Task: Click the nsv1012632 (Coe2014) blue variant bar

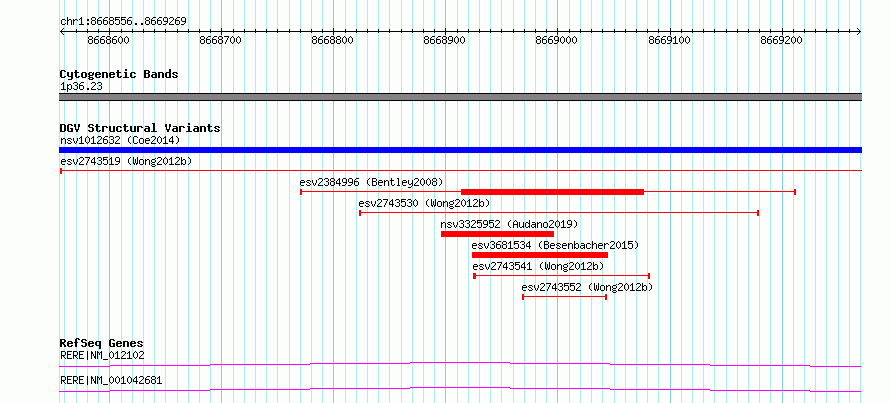Action: 460,150
